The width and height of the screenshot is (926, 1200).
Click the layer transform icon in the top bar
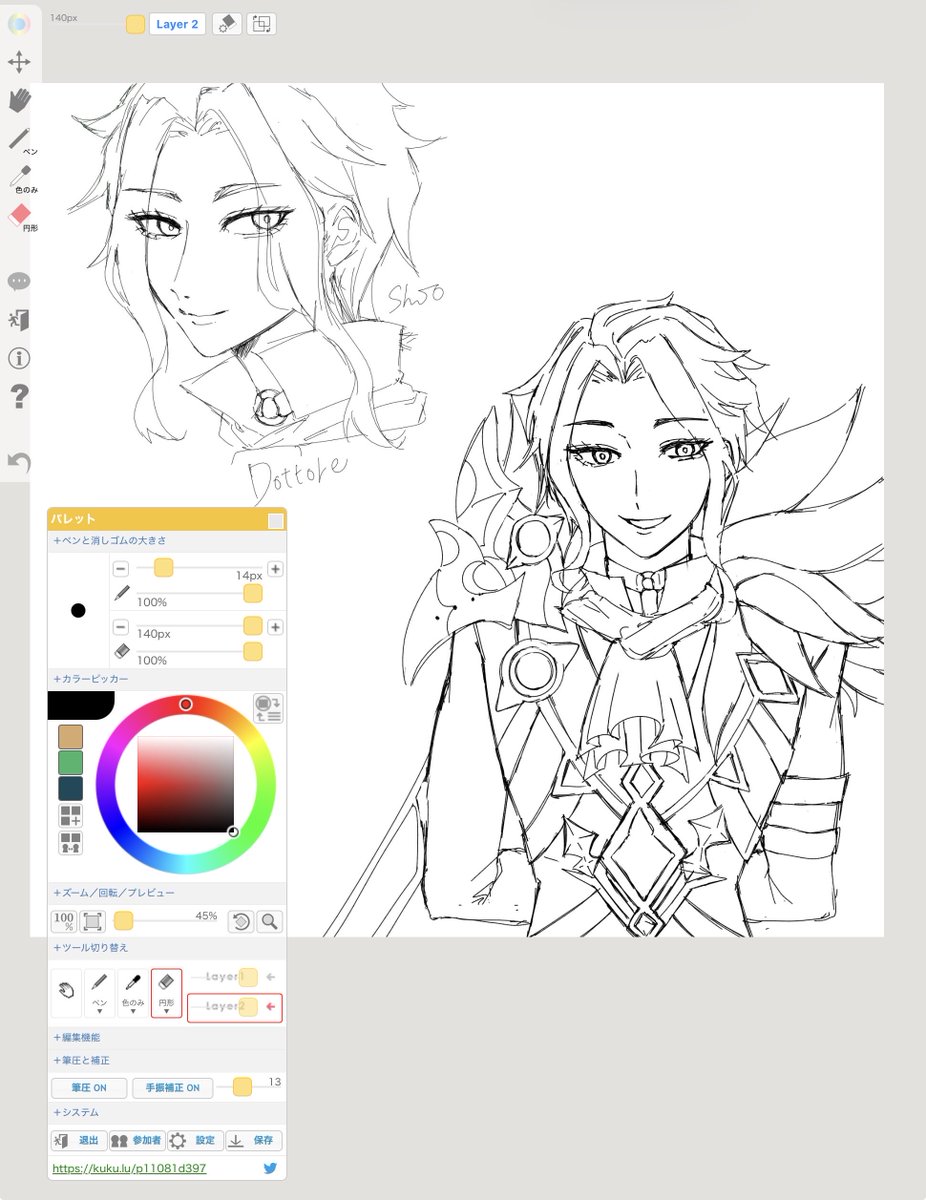[262, 24]
